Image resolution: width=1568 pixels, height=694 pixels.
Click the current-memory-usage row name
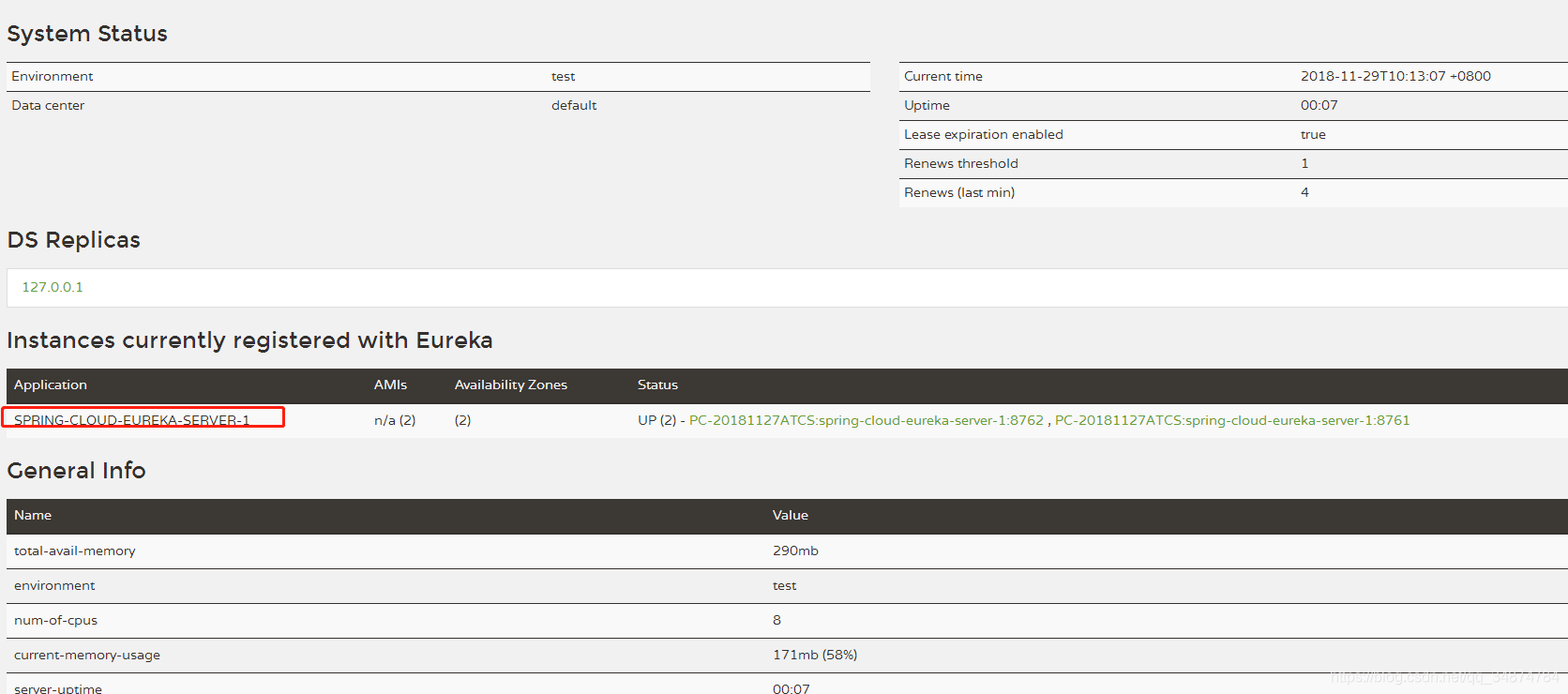point(87,655)
